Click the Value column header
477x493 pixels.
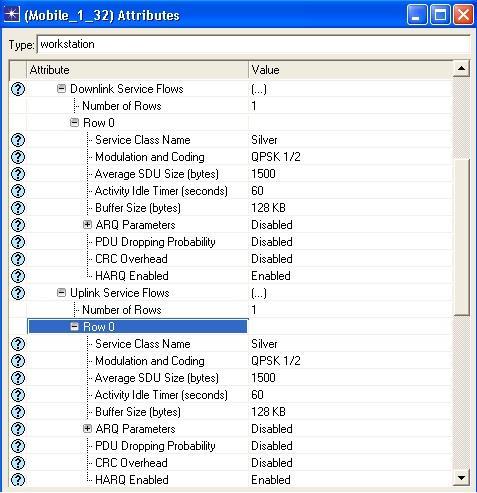click(x=350, y=70)
